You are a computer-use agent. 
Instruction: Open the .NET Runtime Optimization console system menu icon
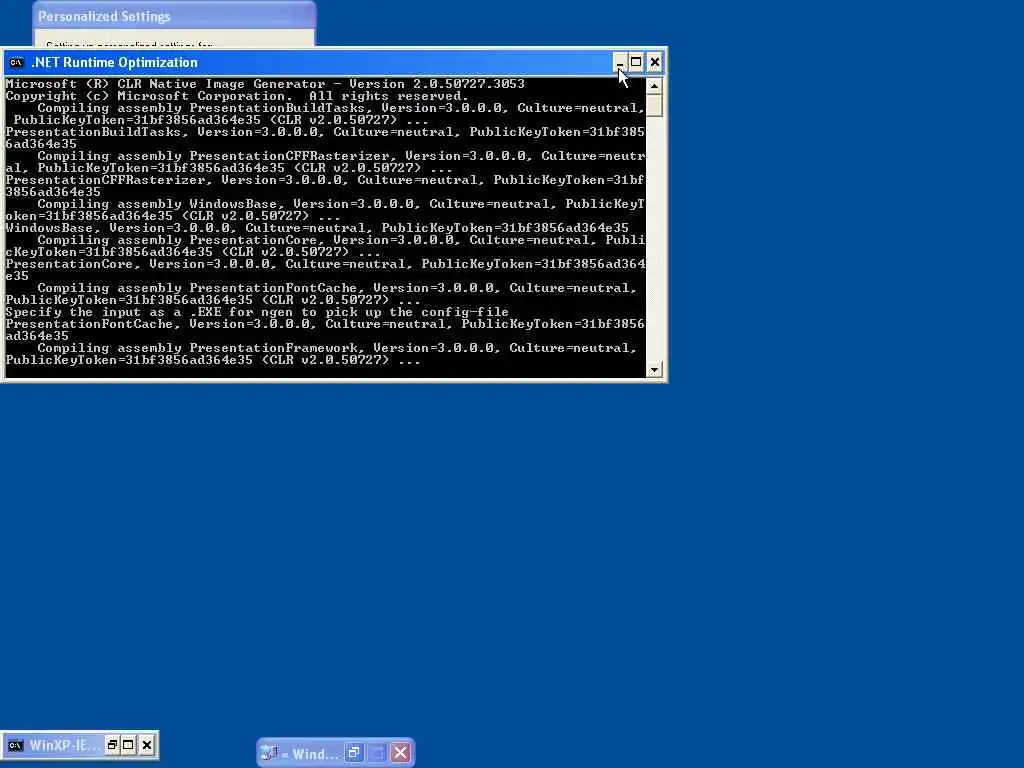tap(16, 63)
